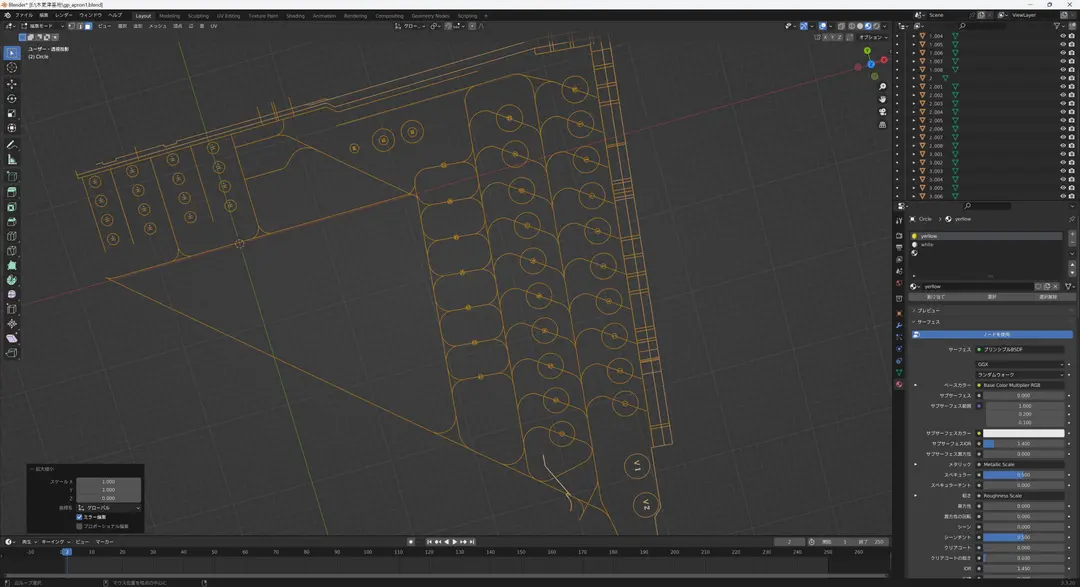Select the Bevel tool

[12, 221]
